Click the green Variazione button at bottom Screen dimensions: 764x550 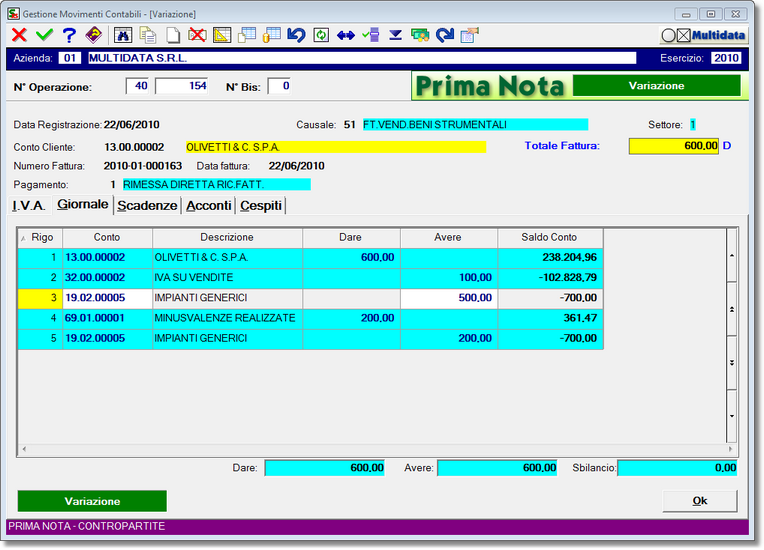(x=92, y=501)
